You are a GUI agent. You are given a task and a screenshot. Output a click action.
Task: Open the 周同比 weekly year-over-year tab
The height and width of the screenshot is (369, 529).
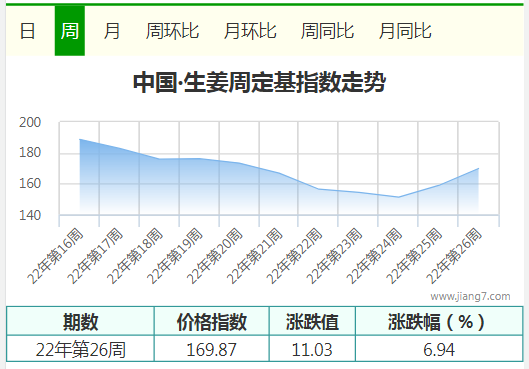(327, 31)
